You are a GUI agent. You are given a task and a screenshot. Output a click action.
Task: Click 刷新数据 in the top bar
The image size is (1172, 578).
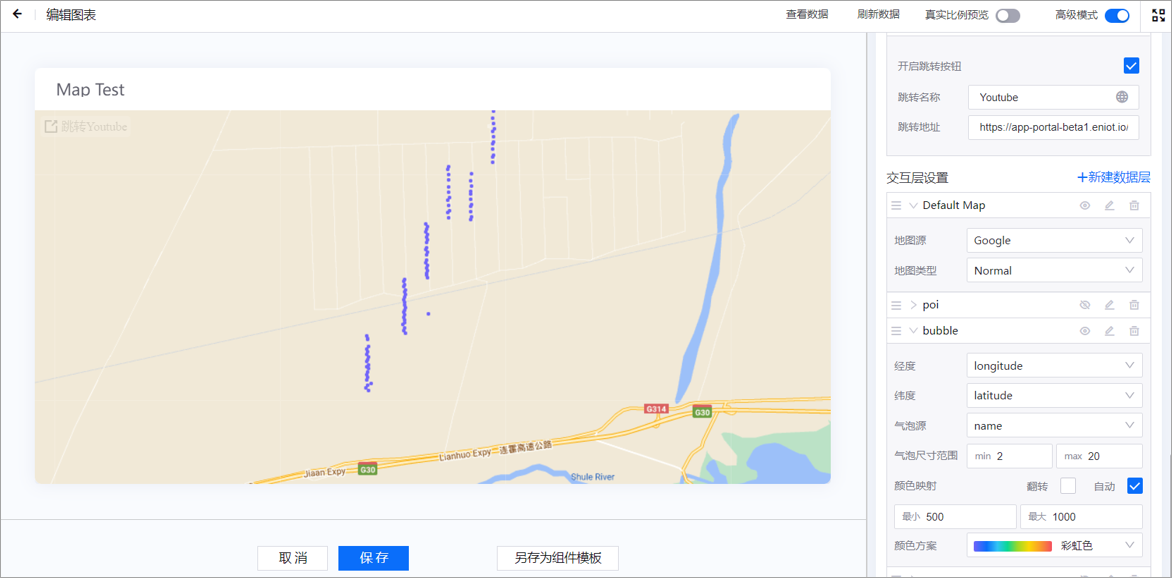(x=878, y=15)
